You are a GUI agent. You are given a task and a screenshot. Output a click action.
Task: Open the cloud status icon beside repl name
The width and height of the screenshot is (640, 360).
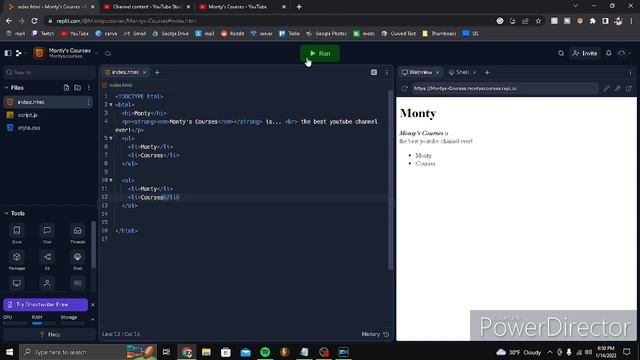(108, 53)
